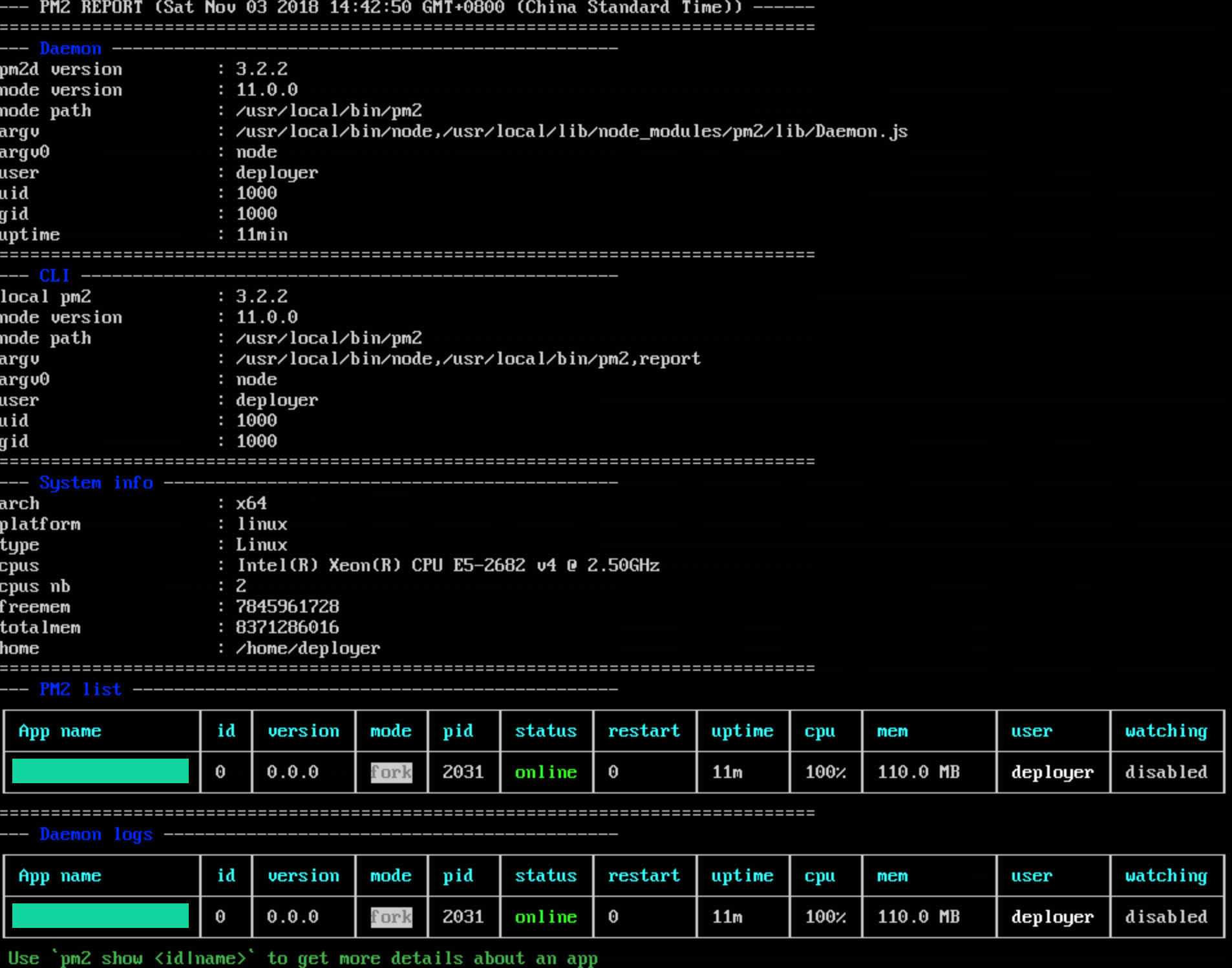Select 'mem' header in Daemon logs table
This screenshot has height=968, width=1232.
tap(892, 876)
